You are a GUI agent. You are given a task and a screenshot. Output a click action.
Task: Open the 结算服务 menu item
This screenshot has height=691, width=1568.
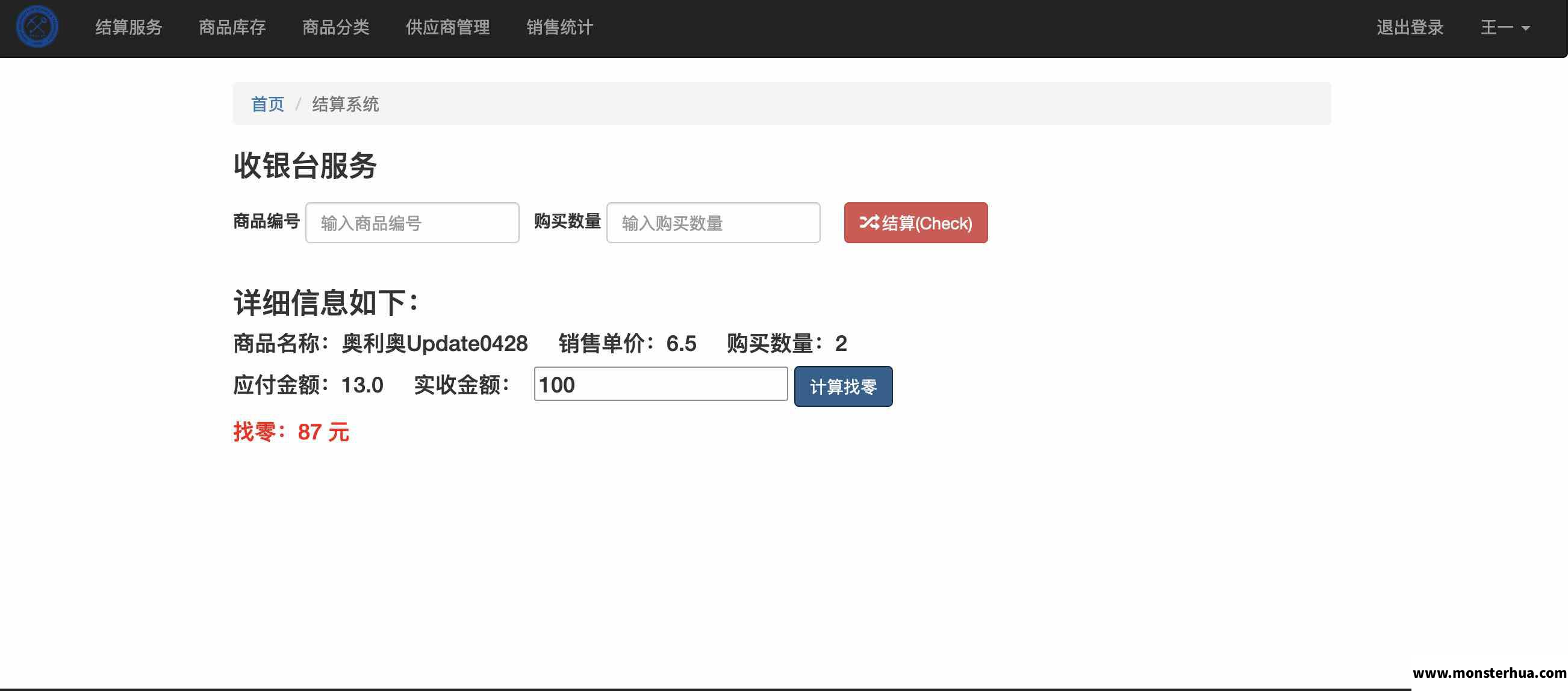[x=128, y=27]
